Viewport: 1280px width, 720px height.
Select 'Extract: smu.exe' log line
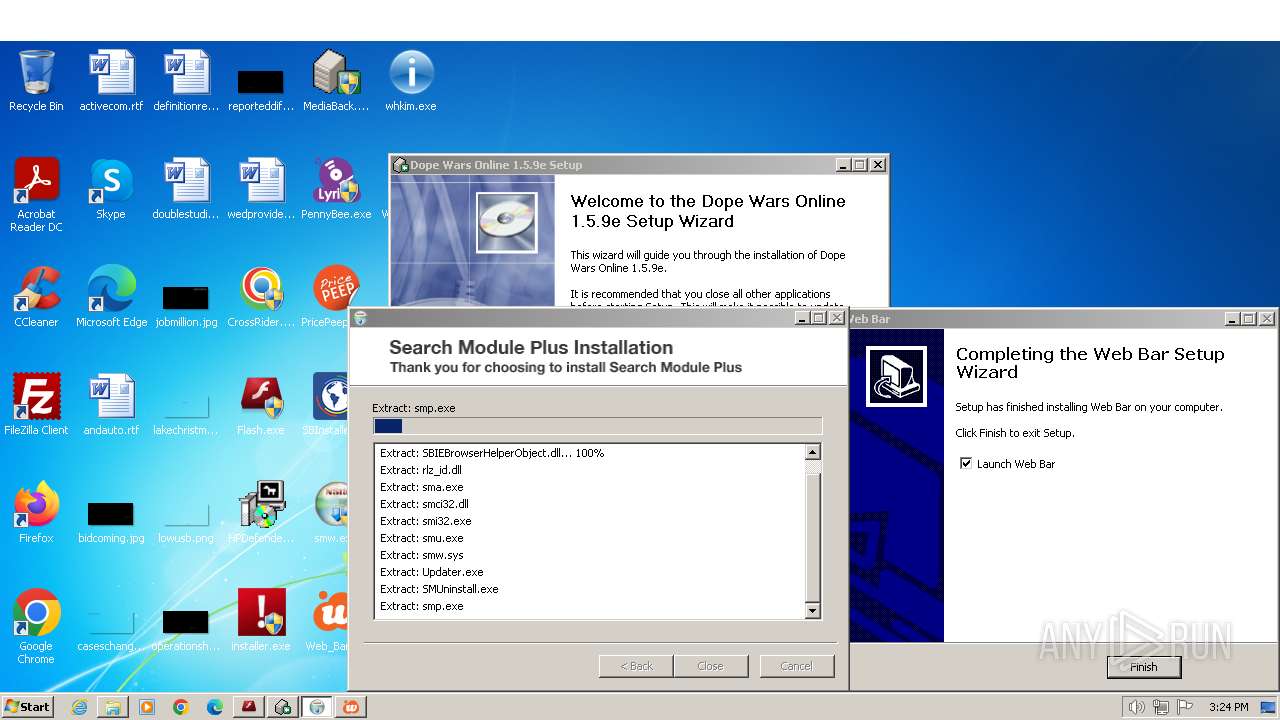point(421,538)
